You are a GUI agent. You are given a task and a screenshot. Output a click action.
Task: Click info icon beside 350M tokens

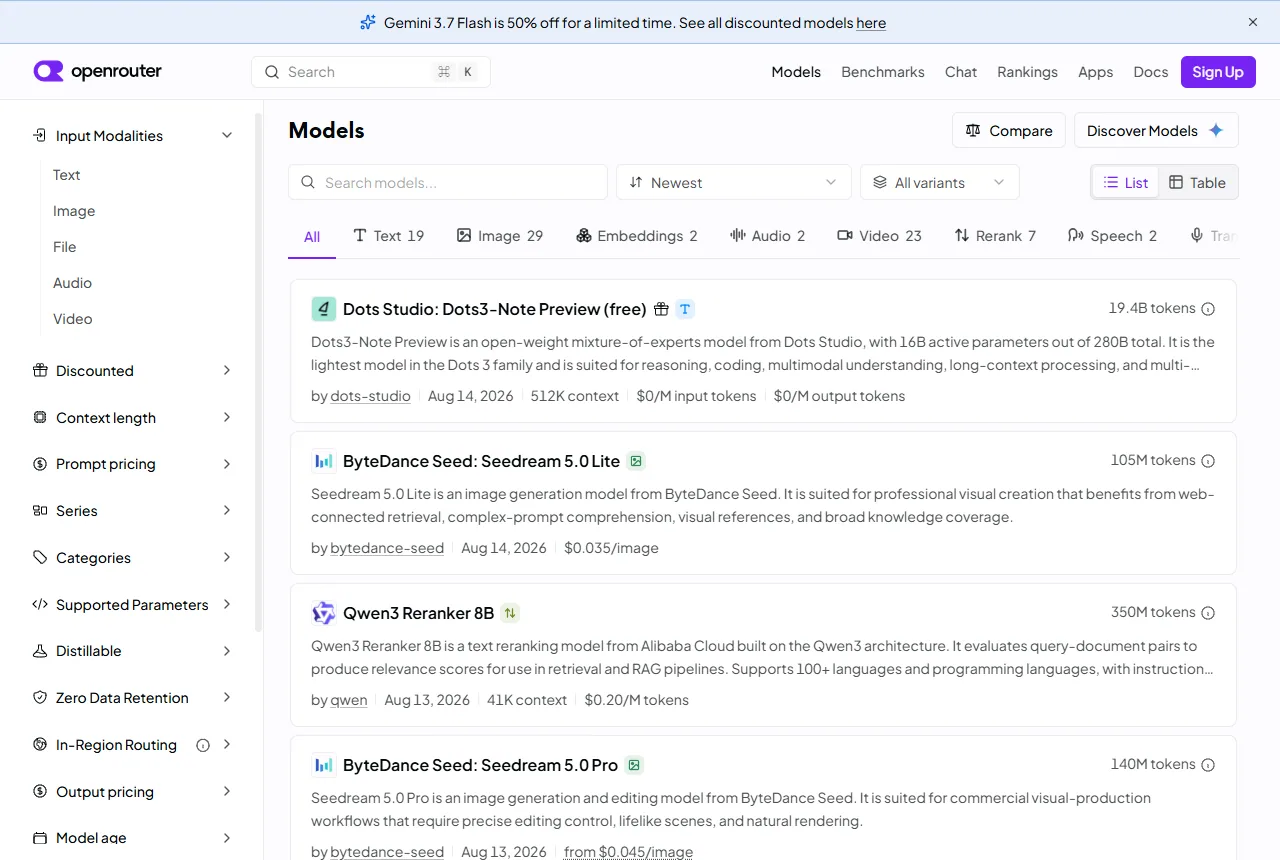click(x=1208, y=613)
